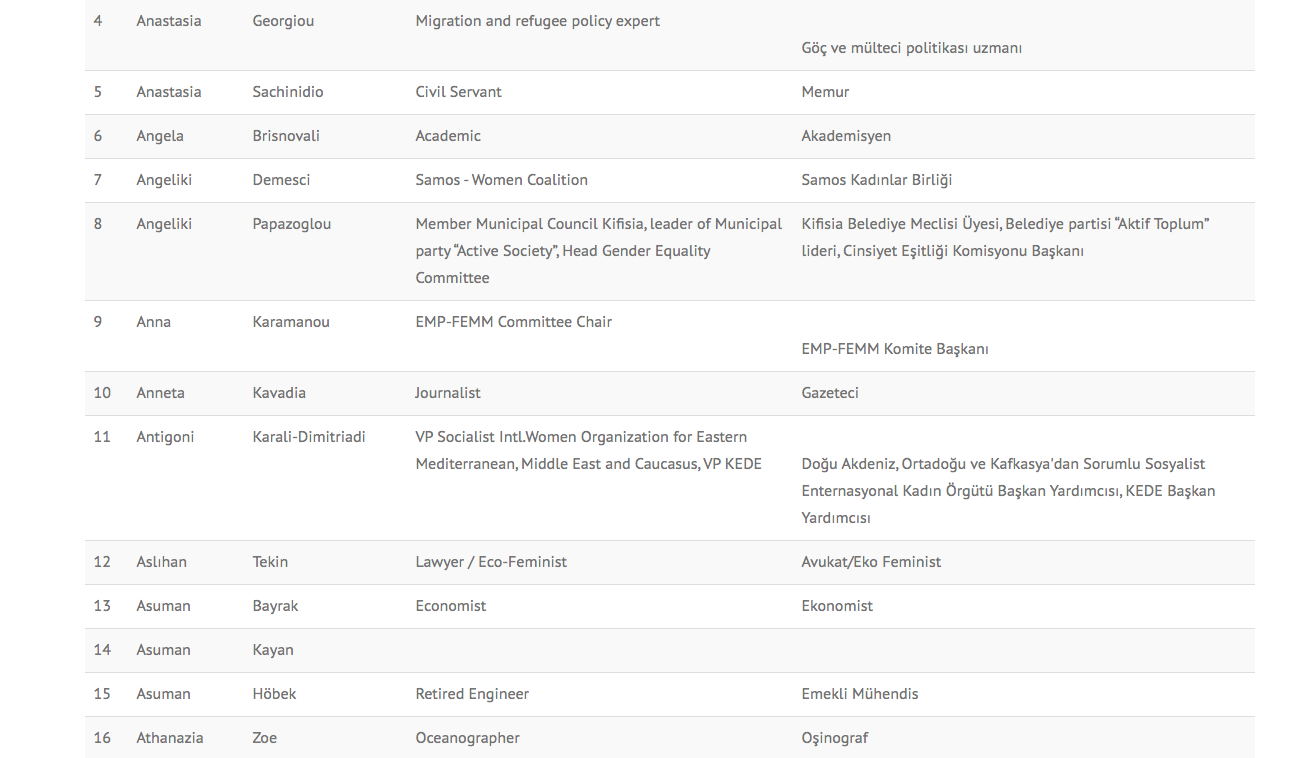Image resolution: width=1302 pixels, height=758 pixels.
Task: Click 'Migration and refugee policy expert' text
Action: [x=537, y=21]
